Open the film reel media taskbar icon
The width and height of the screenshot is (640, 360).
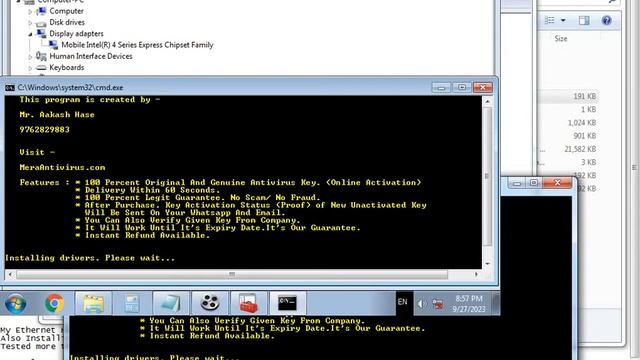click(x=209, y=304)
